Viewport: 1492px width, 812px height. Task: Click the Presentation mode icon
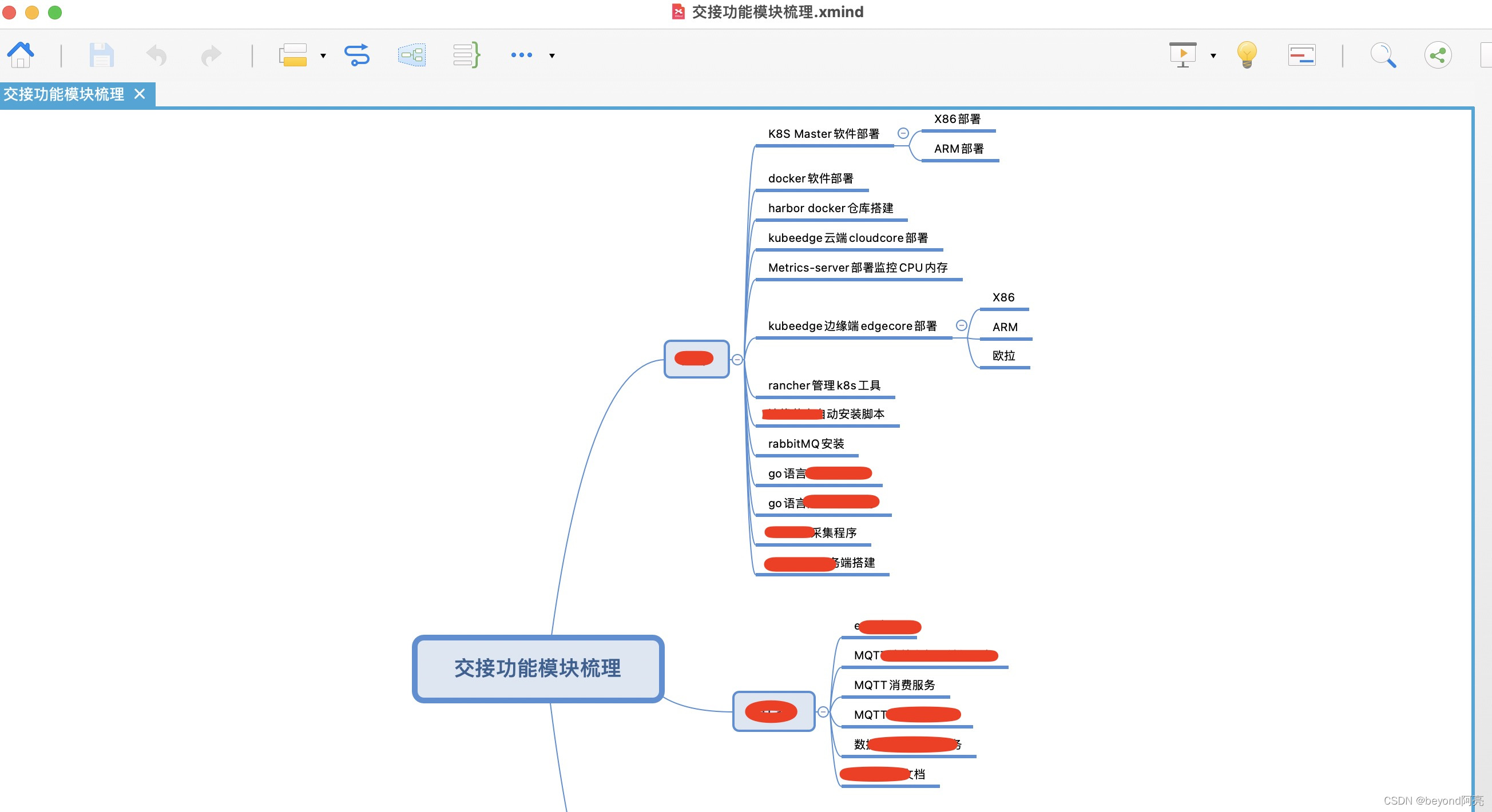1183,55
